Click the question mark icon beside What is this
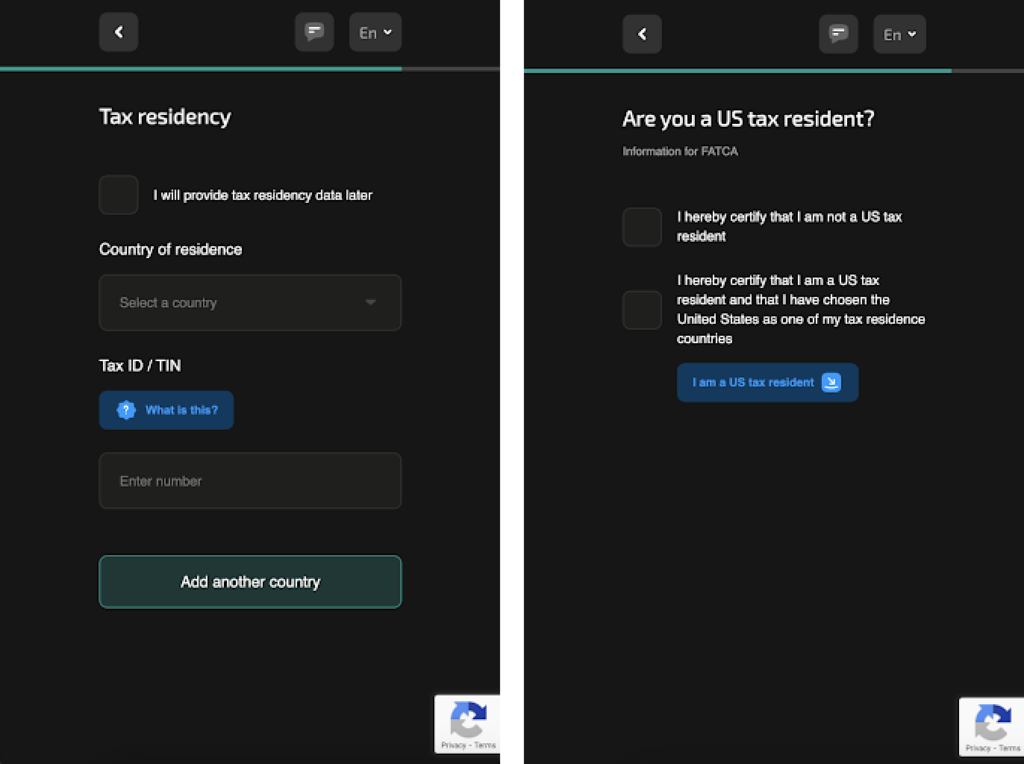This screenshot has width=1024, height=764. tap(126, 410)
